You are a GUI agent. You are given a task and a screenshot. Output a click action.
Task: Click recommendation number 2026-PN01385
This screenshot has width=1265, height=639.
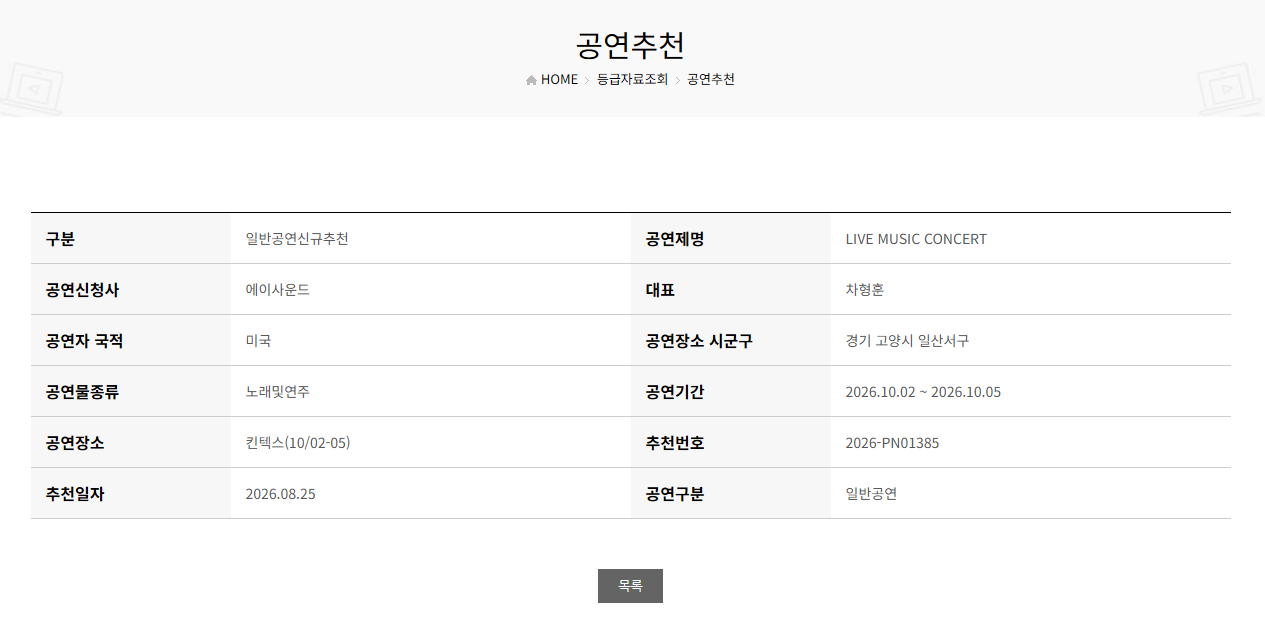tap(892, 443)
